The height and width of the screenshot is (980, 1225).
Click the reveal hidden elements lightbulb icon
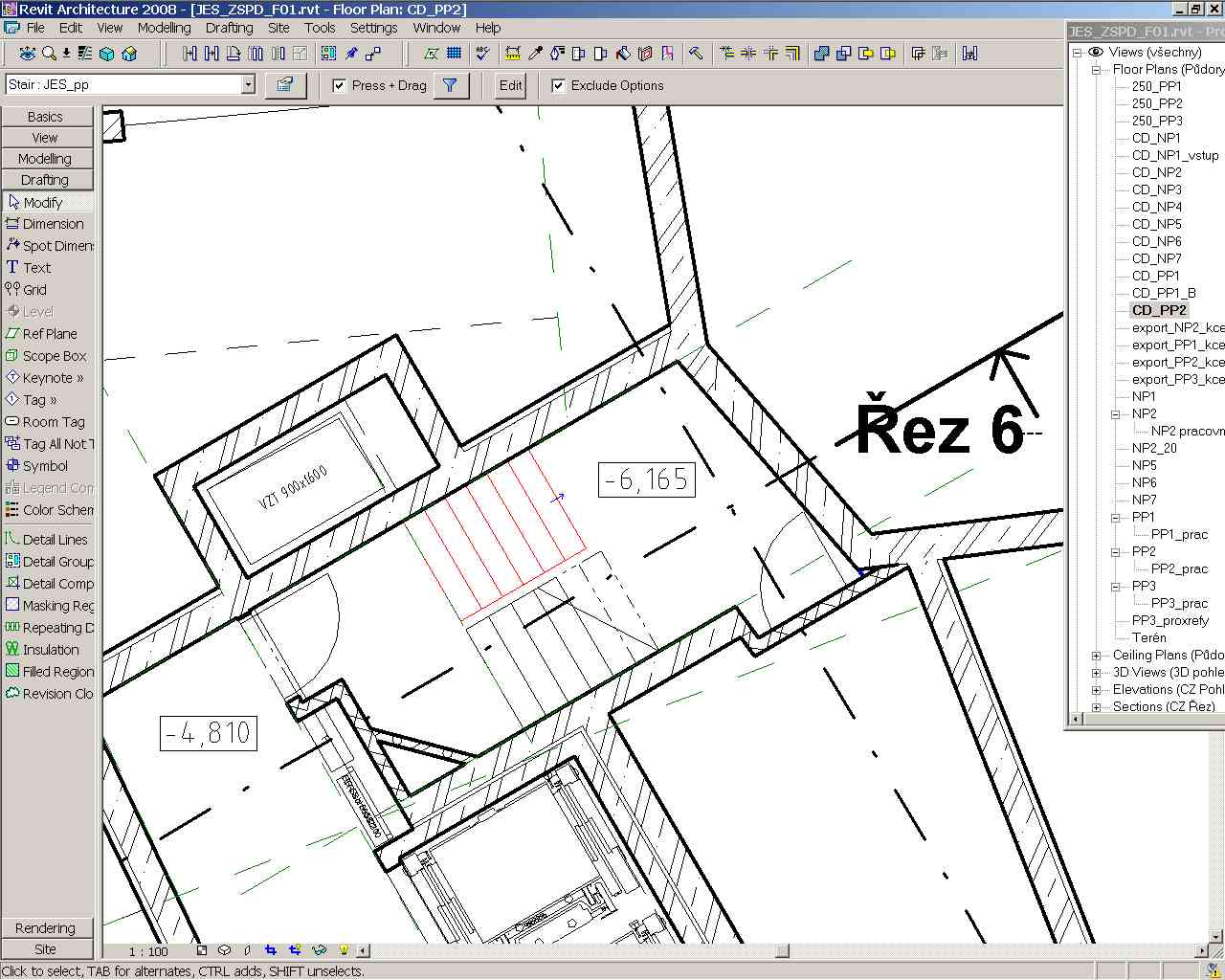point(343,950)
